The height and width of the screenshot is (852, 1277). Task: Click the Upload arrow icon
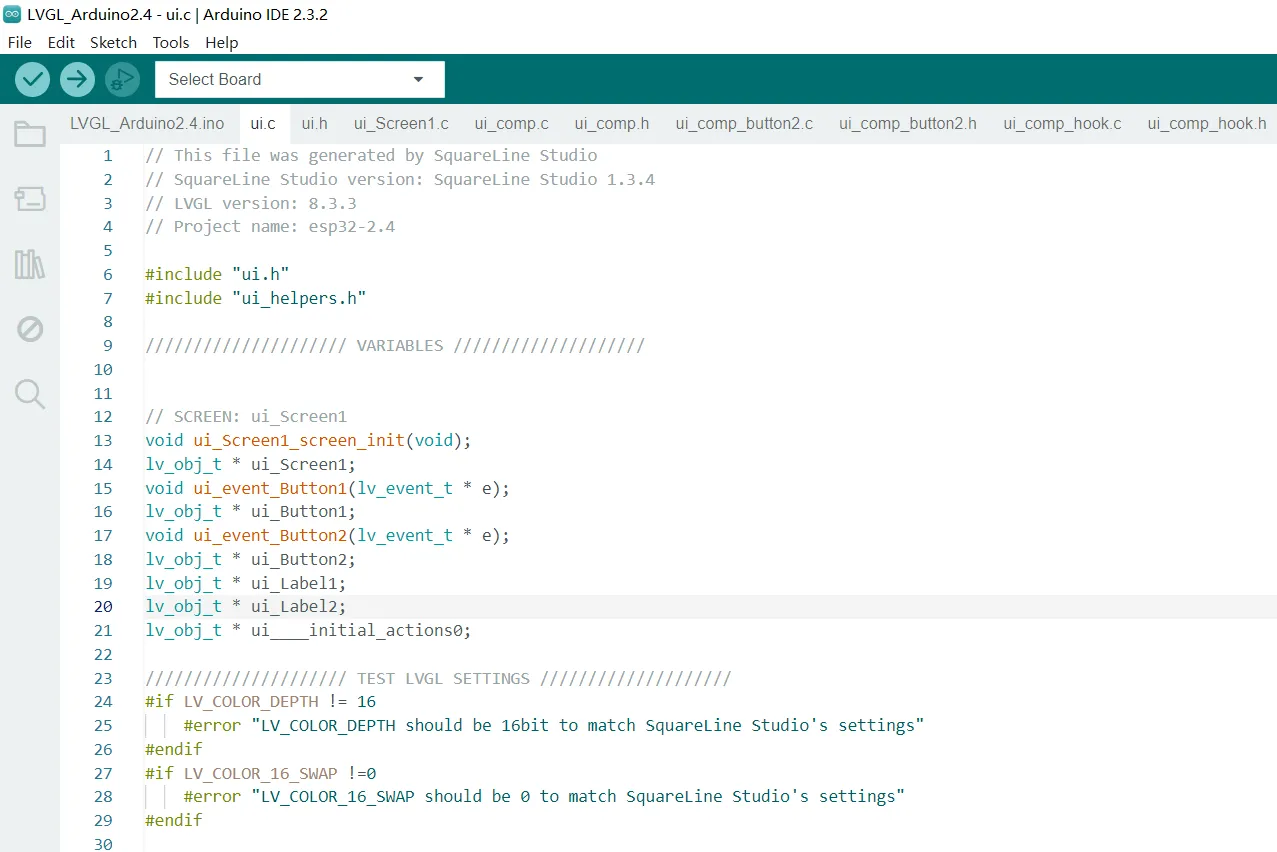[77, 79]
